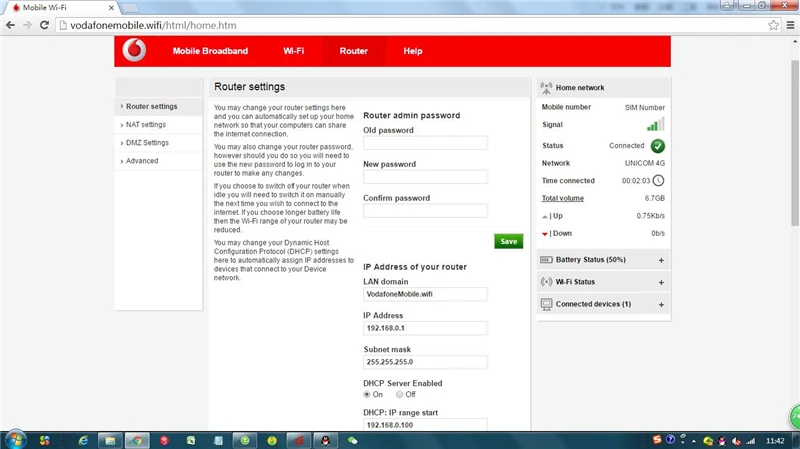800x449 pixels.
Task: Click the Wi-Fi Status signal icon
Action: [546, 282]
